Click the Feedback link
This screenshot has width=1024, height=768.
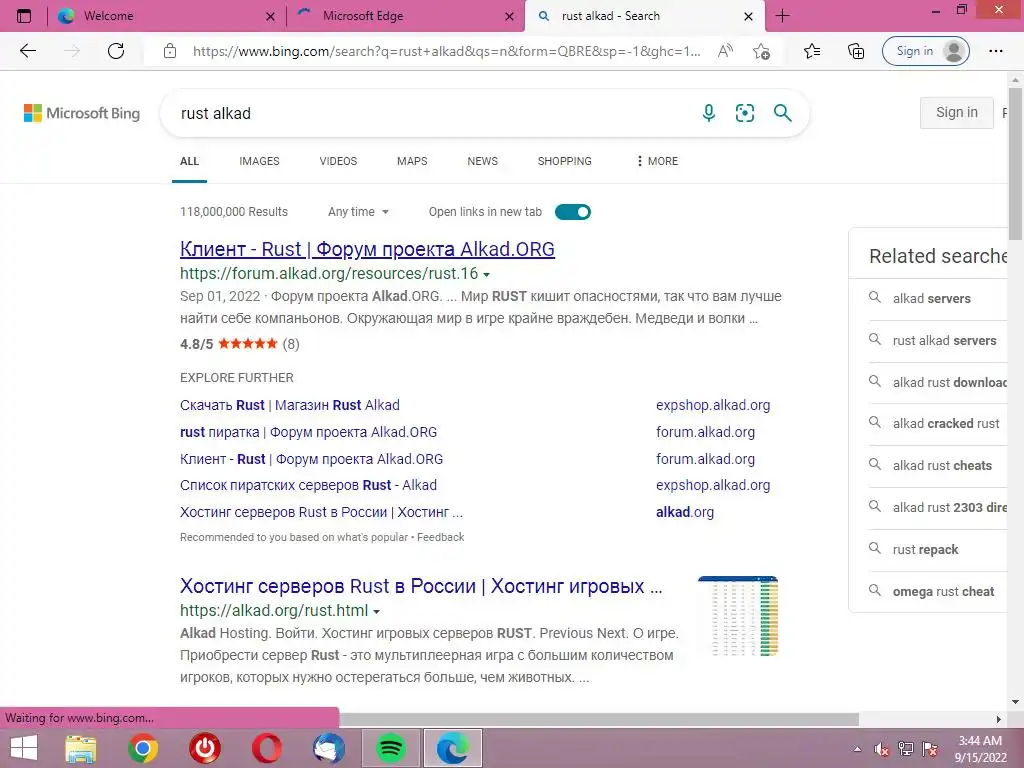click(x=441, y=537)
